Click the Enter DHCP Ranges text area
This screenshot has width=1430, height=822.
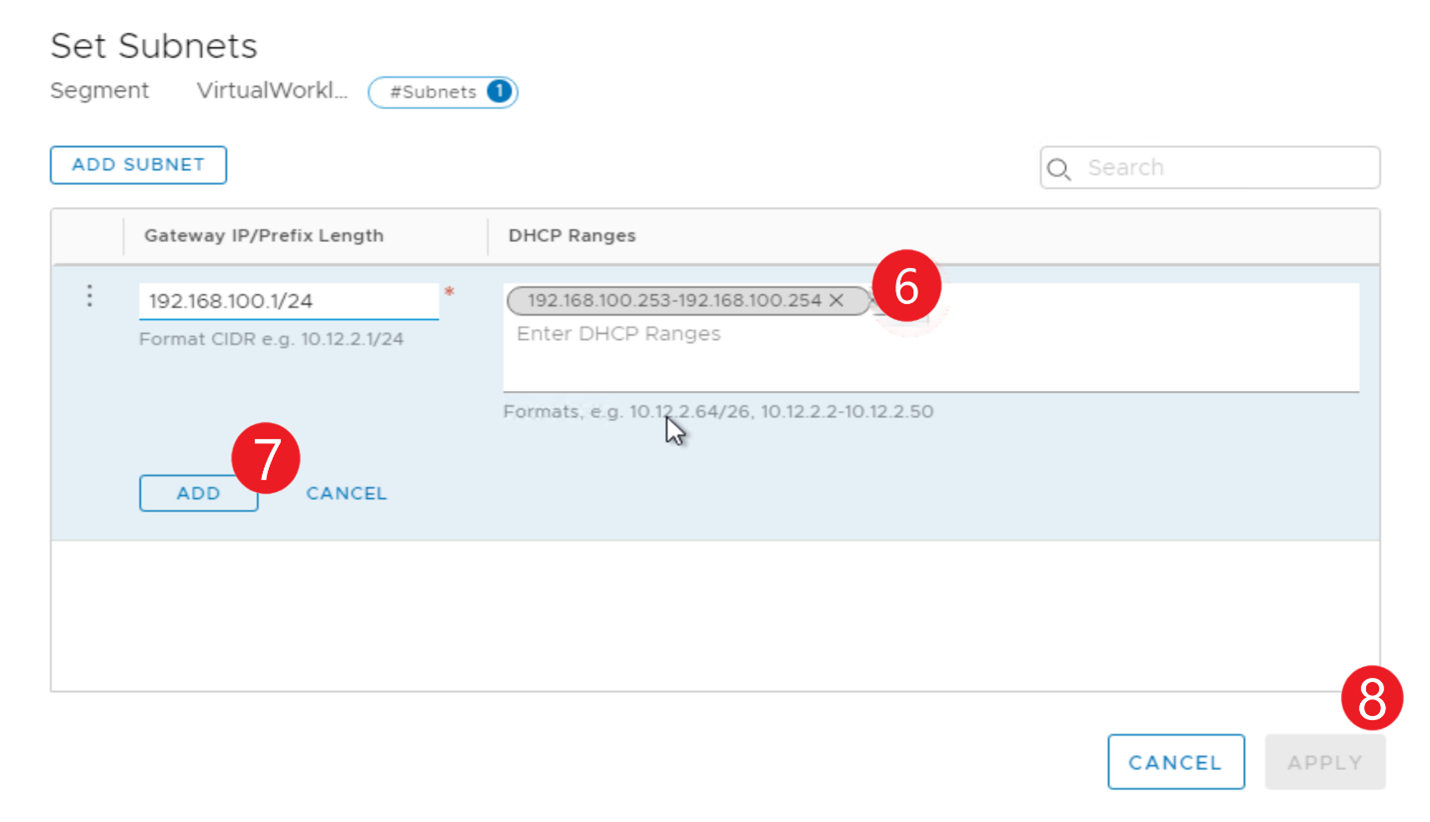(x=617, y=334)
